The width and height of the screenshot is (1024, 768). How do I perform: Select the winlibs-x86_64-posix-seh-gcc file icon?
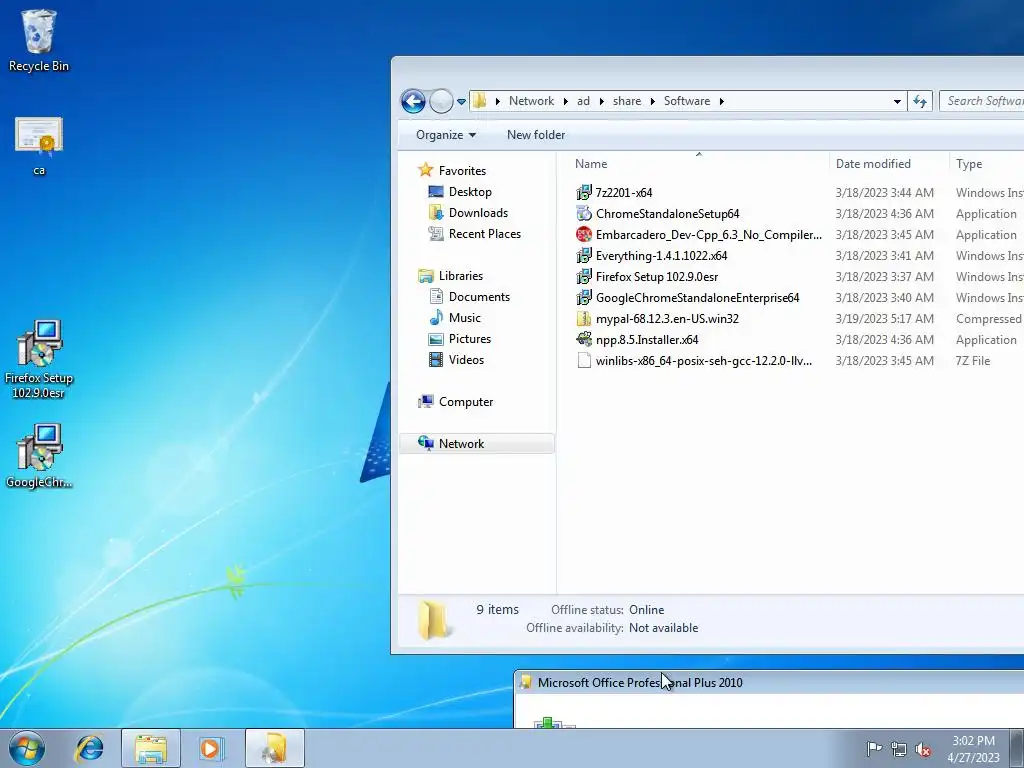pyautogui.click(x=584, y=360)
